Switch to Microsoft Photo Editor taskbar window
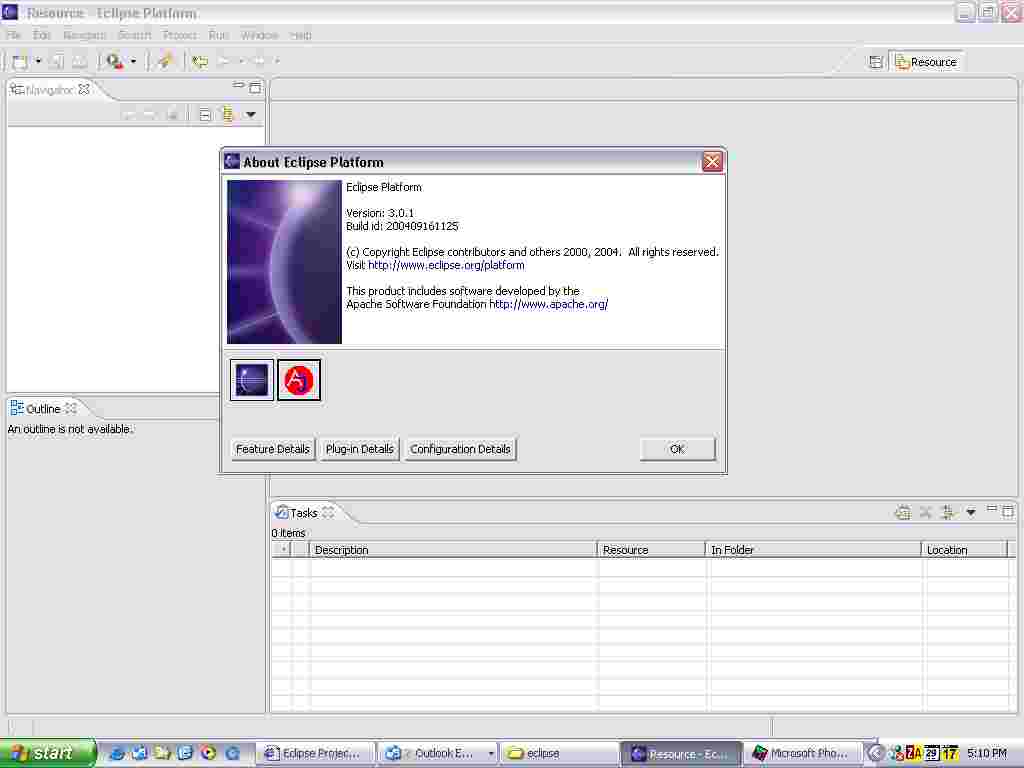 [803, 754]
